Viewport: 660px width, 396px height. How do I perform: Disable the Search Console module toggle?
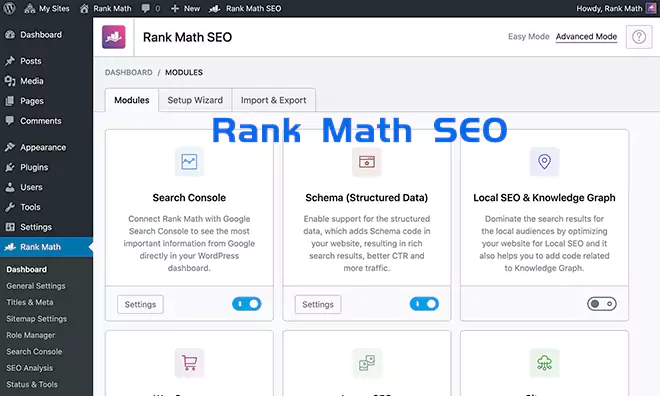tap(247, 304)
